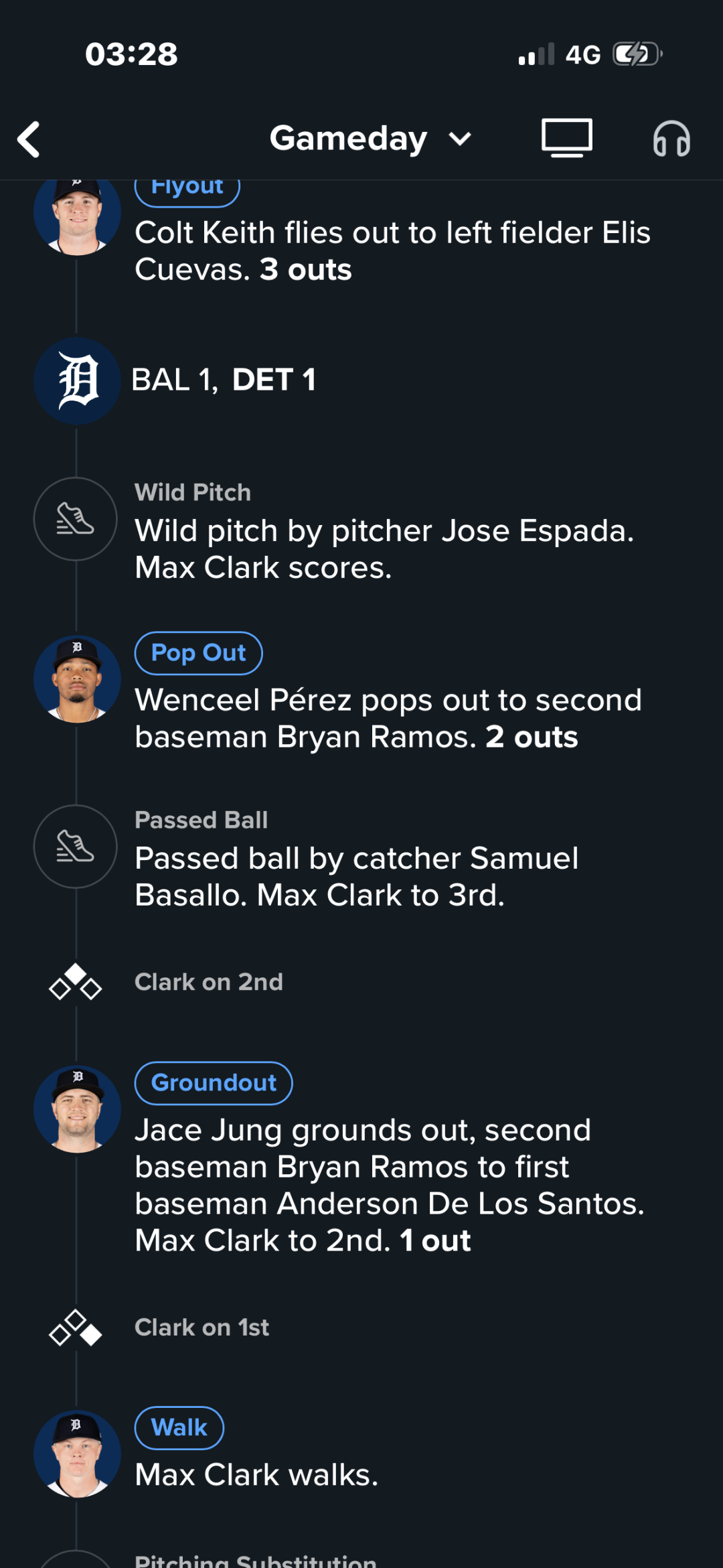Open the TV video stream icon
The image size is (723, 1568).
pyautogui.click(x=566, y=139)
